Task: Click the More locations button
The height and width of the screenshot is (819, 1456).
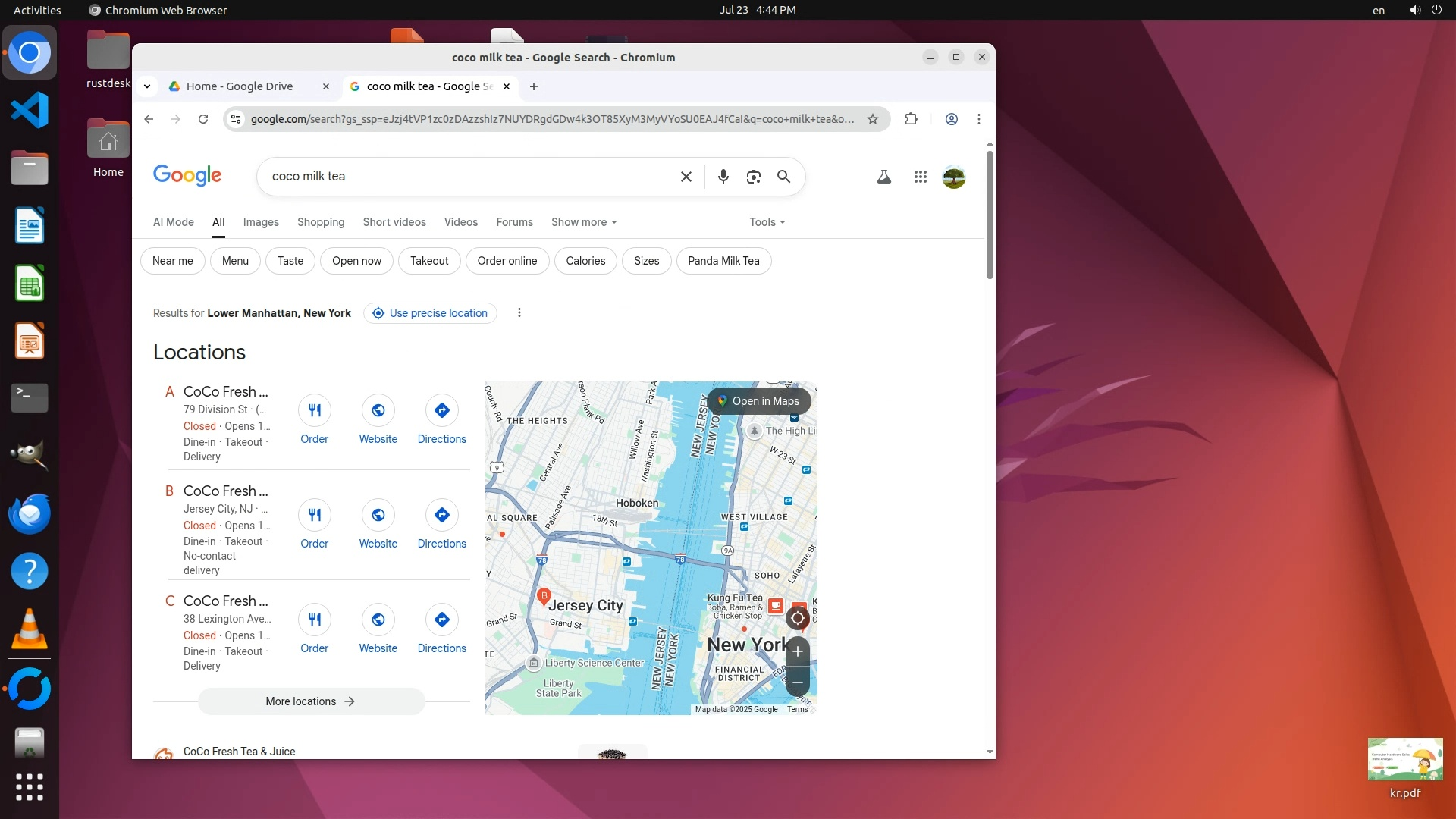Action: coord(311,701)
